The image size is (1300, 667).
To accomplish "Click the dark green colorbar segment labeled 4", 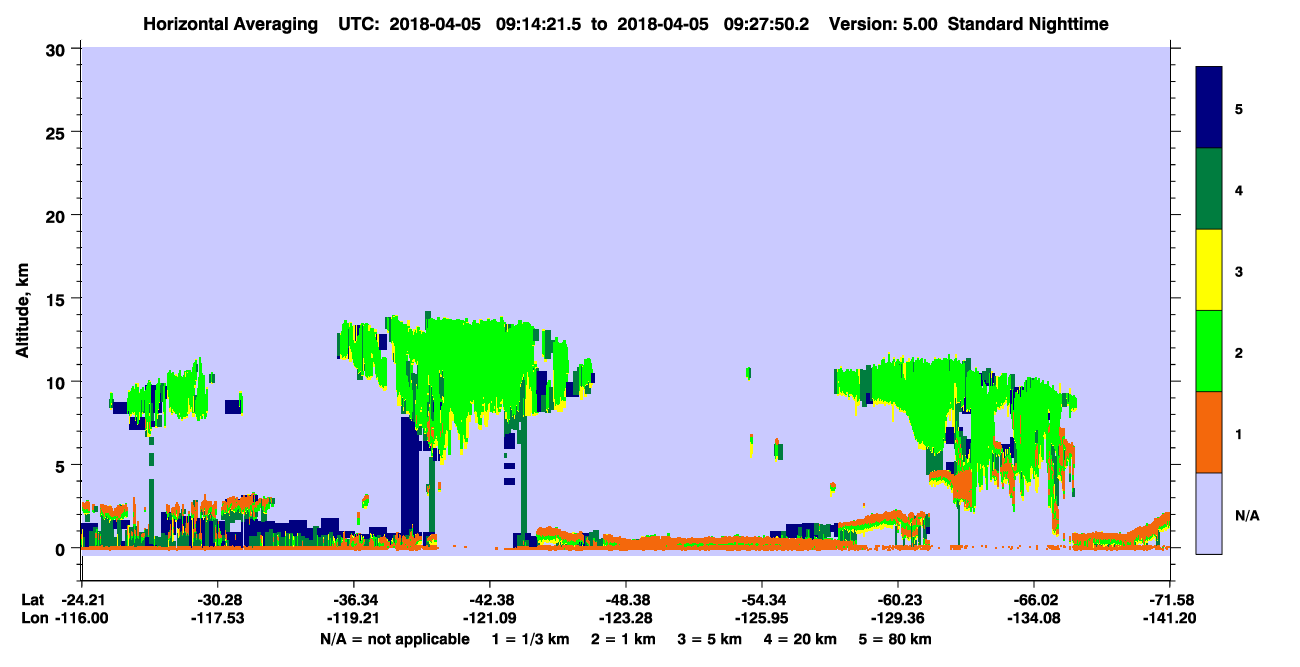I will (1209, 189).
